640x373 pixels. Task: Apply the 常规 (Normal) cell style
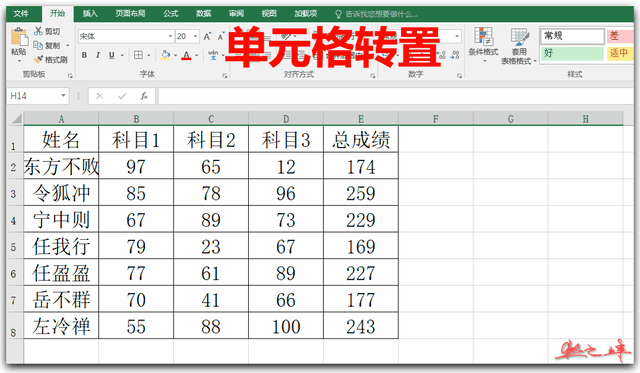(x=572, y=36)
